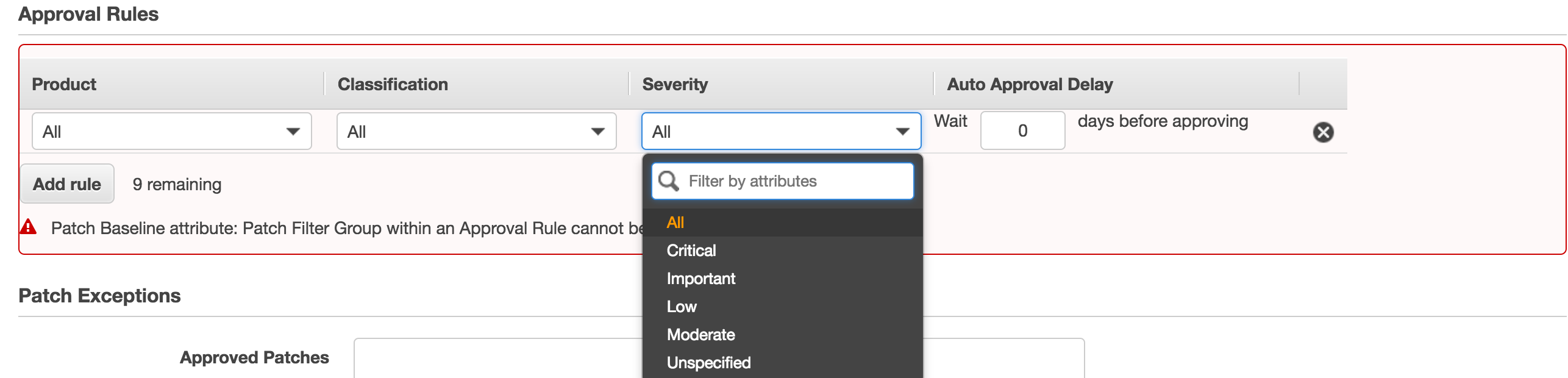Click the Product column header
The width and height of the screenshot is (1568, 378).
coord(64,84)
